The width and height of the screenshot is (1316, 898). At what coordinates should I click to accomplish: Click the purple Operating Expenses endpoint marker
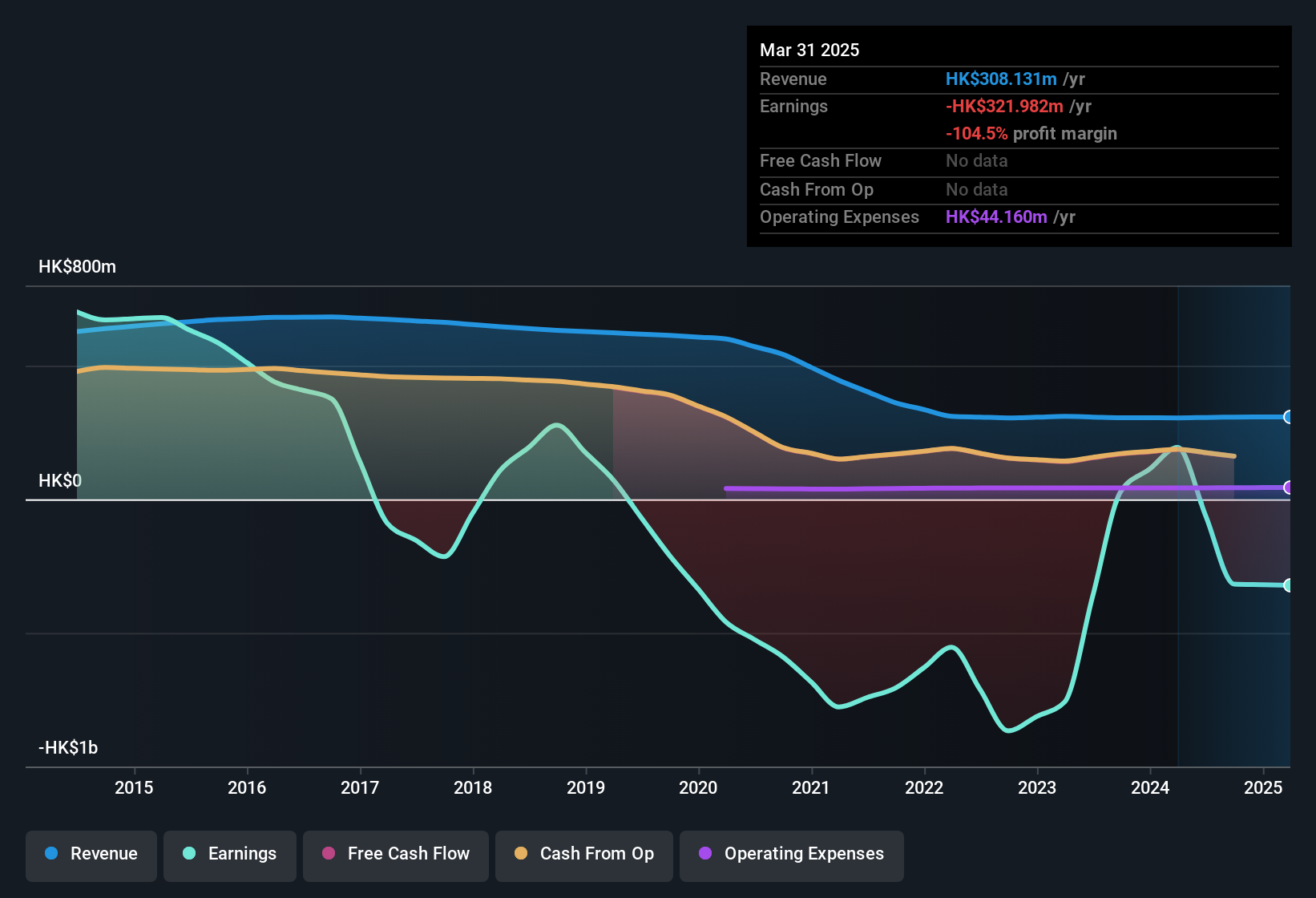click(x=1289, y=487)
